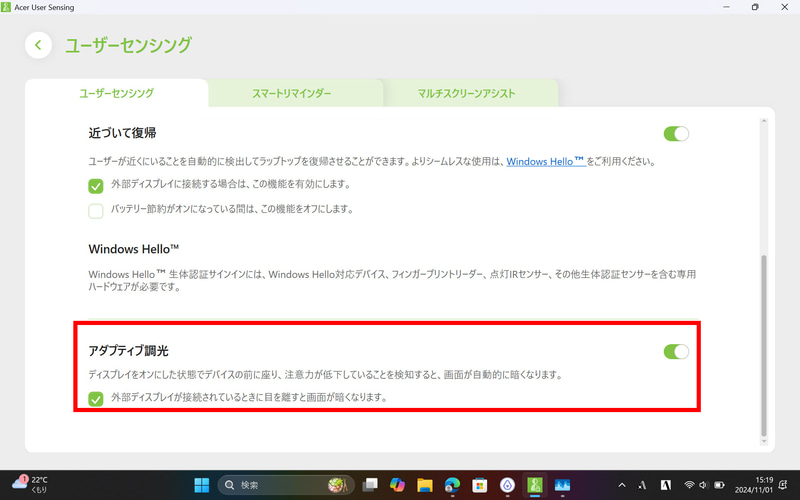The height and width of the screenshot is (500, 800).
Task: Click the taskbar 検索 search box
Action: pos(286,485)
